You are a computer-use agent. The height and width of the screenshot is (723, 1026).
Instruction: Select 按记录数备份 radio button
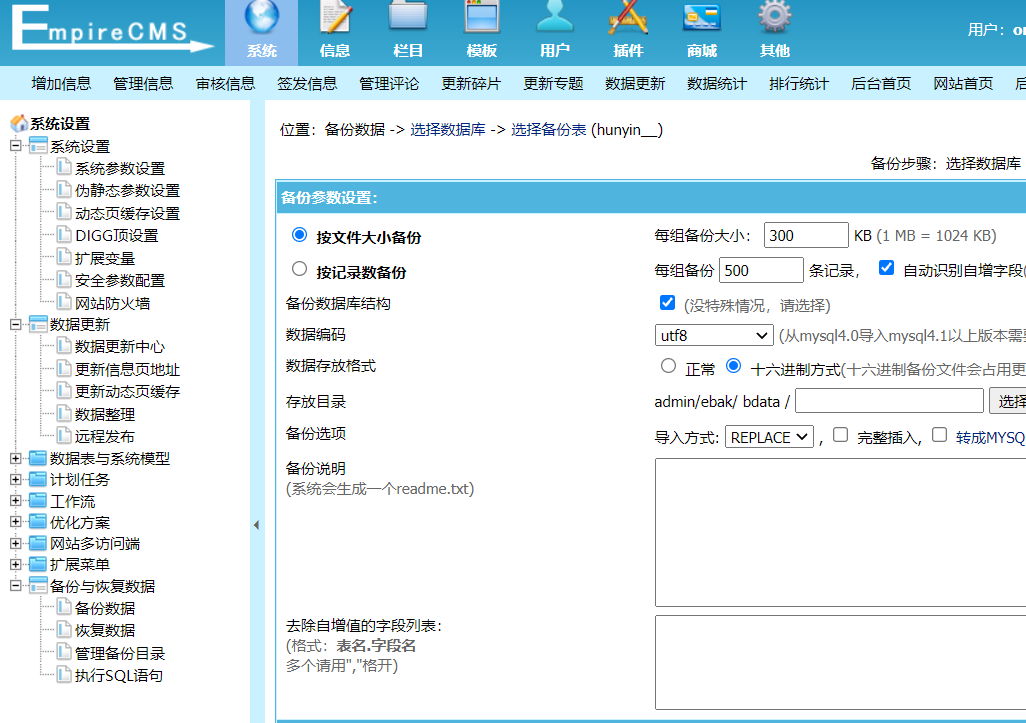tap(299, 269)
